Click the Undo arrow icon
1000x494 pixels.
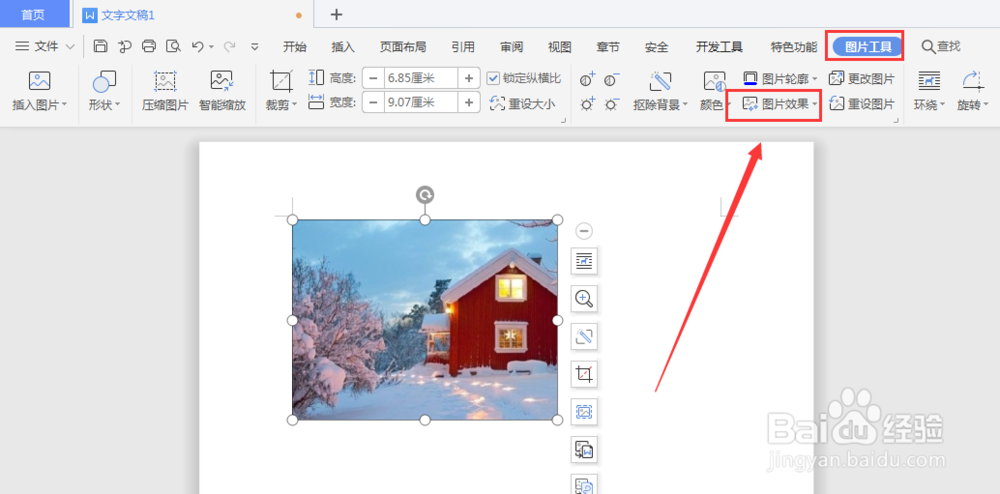coord(198,46)
